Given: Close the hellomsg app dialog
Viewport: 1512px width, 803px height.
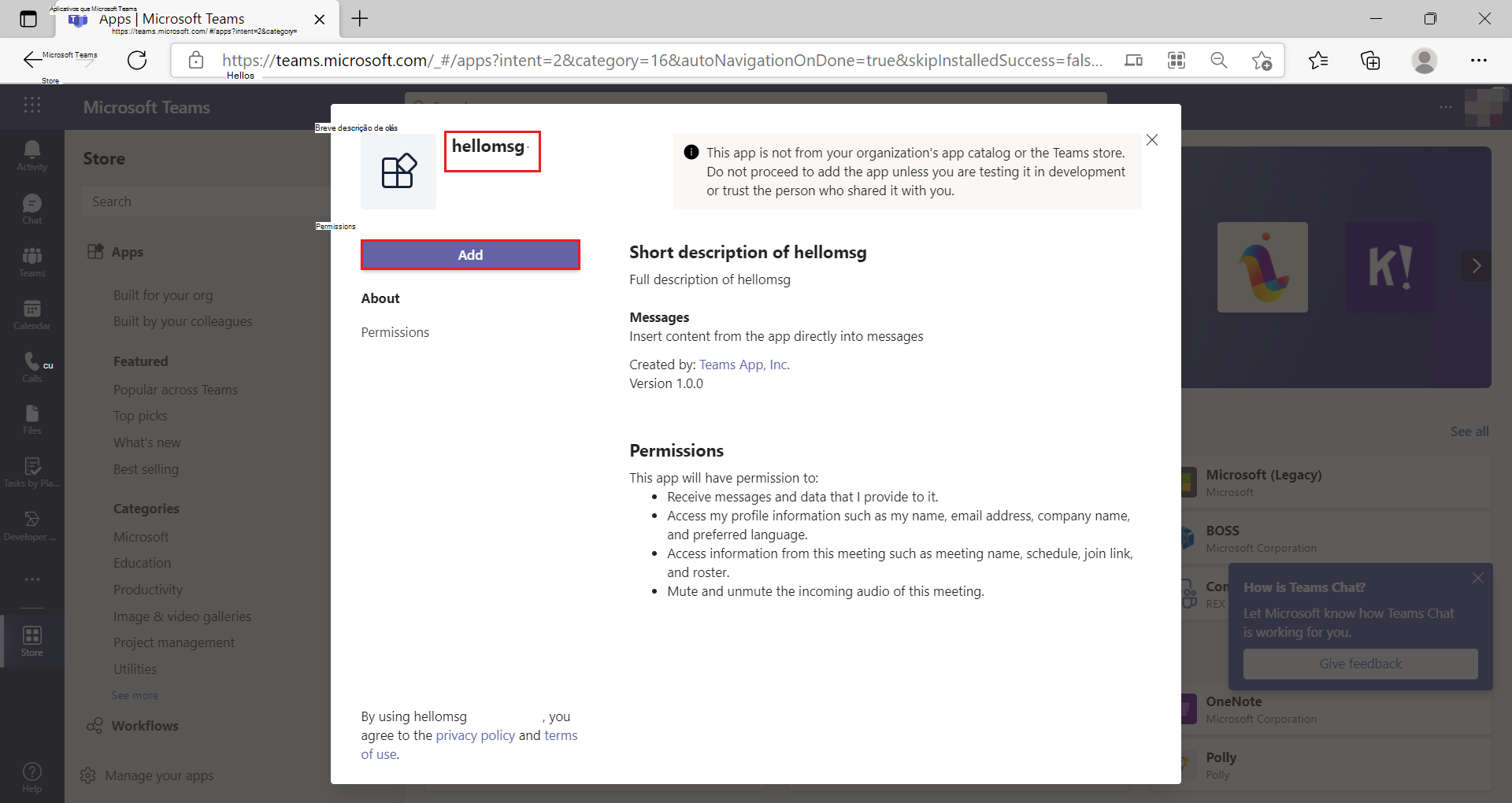Looking at the screenshot, I should pyautogui.click(x=1152, y=140).
